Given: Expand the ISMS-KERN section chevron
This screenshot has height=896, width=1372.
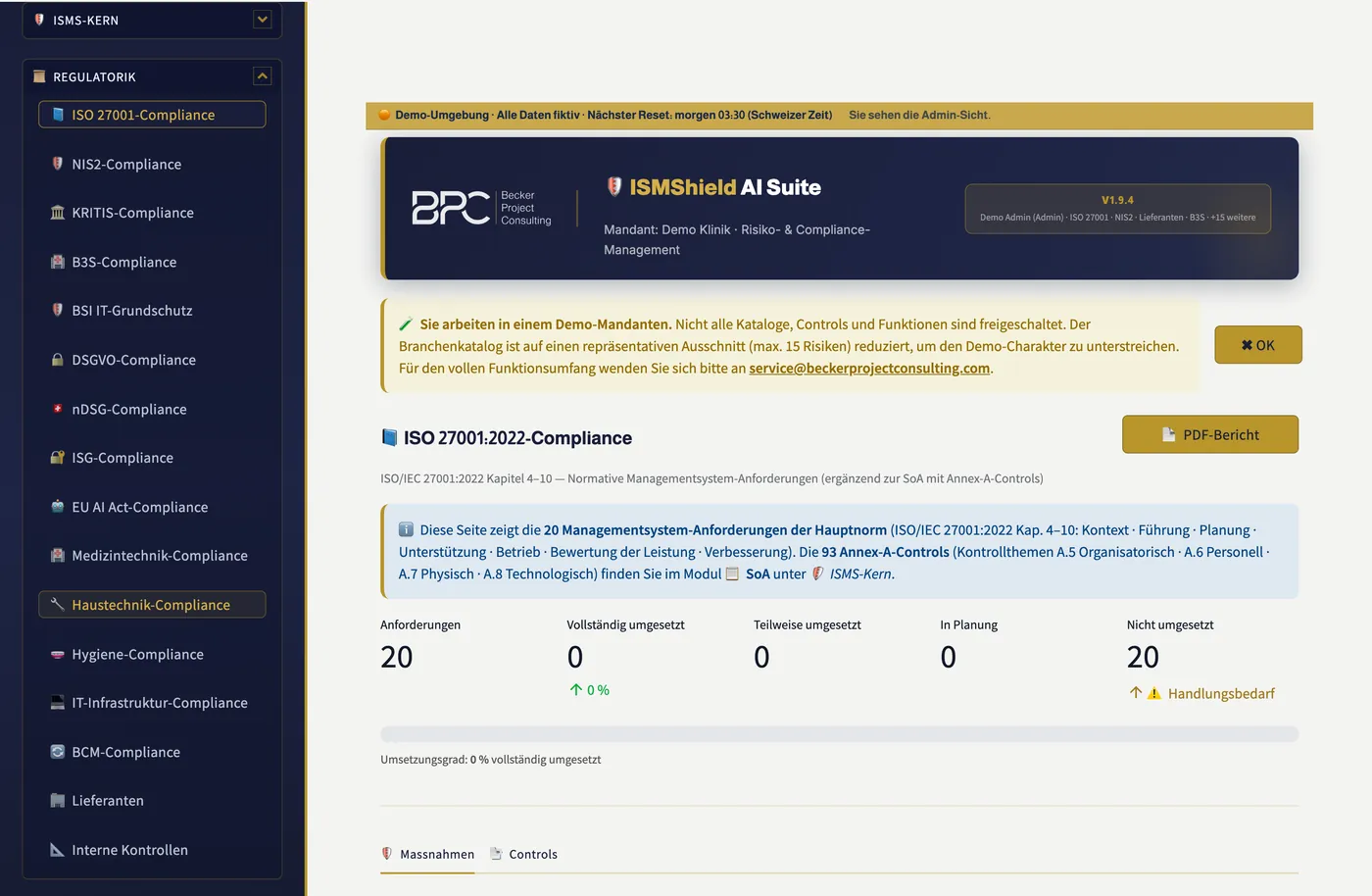Looking at the screenshot, I should [263, 20].
